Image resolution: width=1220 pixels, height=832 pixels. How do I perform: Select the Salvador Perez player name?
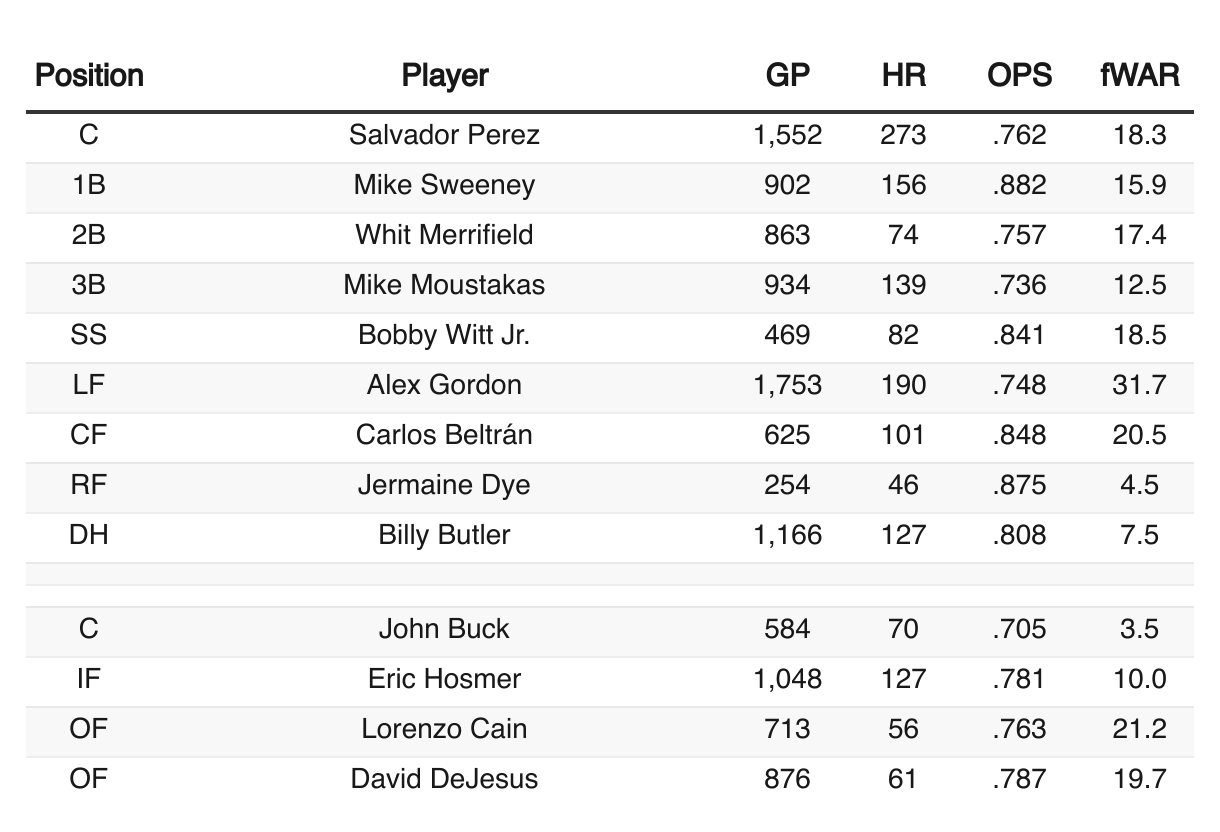(444, 135)
